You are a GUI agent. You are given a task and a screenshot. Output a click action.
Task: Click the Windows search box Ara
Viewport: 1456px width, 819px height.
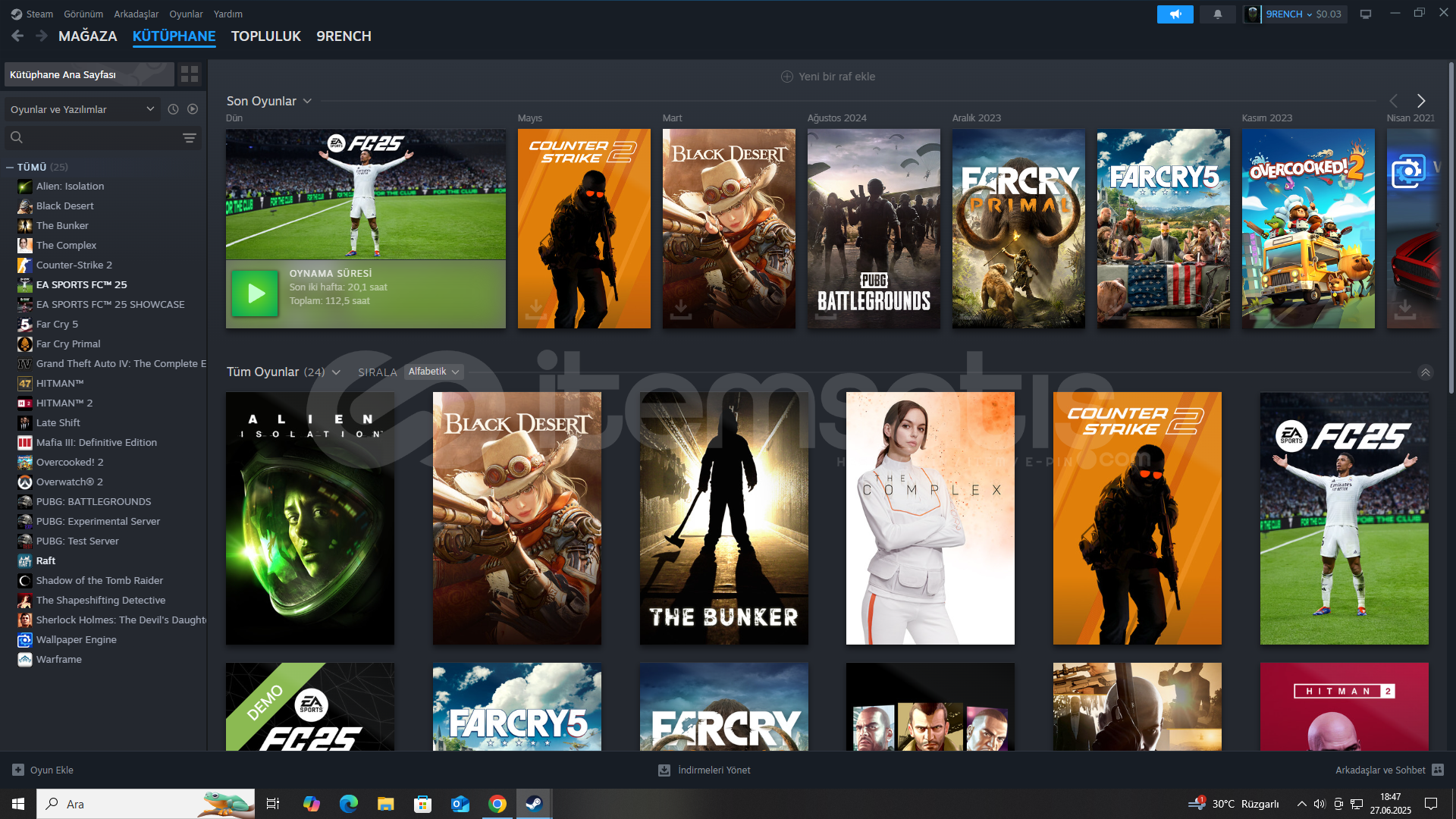tap(146, 804)
